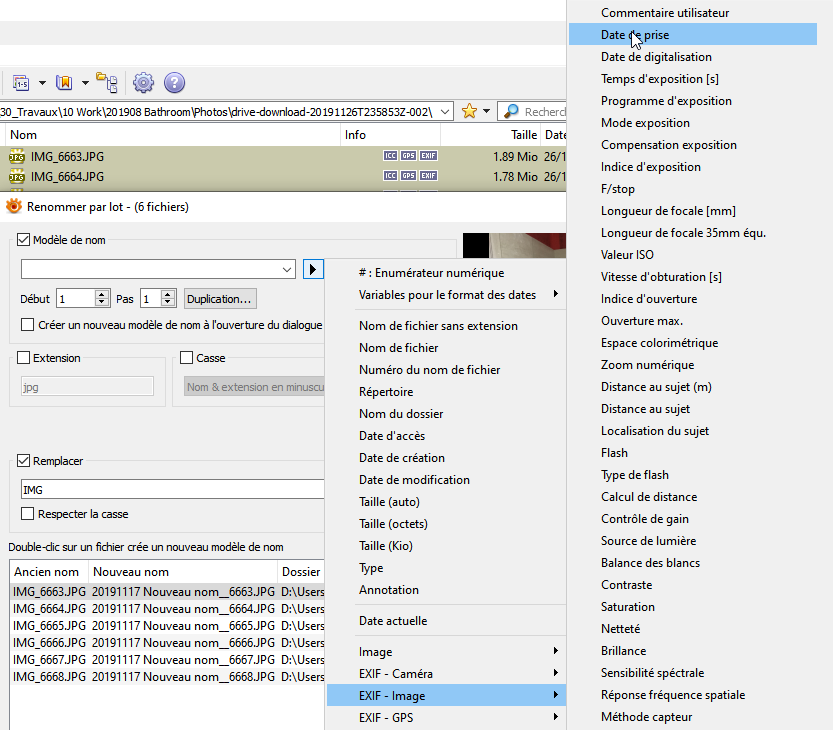Click the GPS badge on IMG_6664.JPG
The width and height of the screenshot is (833, 730).
[x=408, y=177]
